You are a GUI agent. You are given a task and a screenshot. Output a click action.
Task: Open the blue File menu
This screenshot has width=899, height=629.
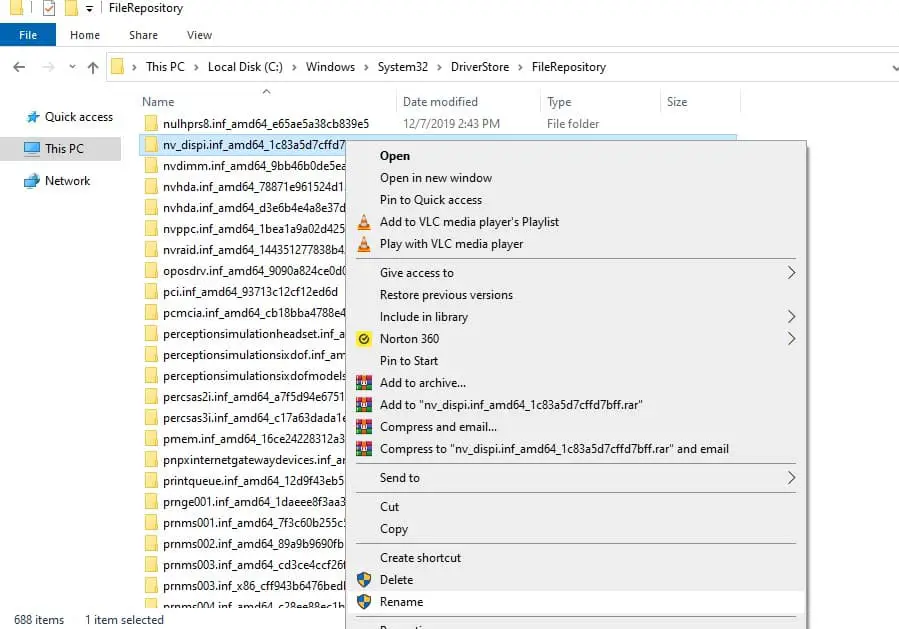pyautogui.click(x=28, y=35)
